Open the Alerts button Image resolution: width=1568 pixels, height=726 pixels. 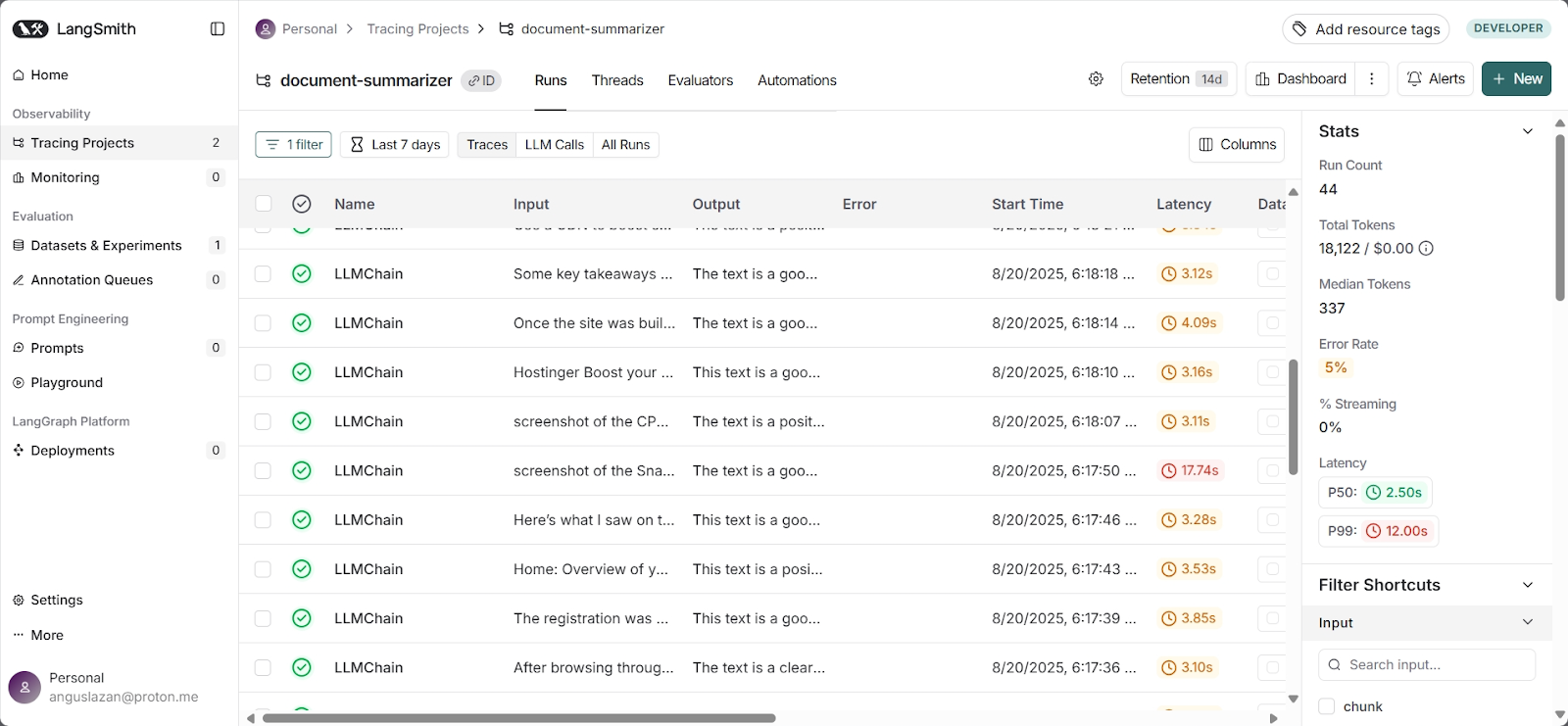click(1436, 79)
